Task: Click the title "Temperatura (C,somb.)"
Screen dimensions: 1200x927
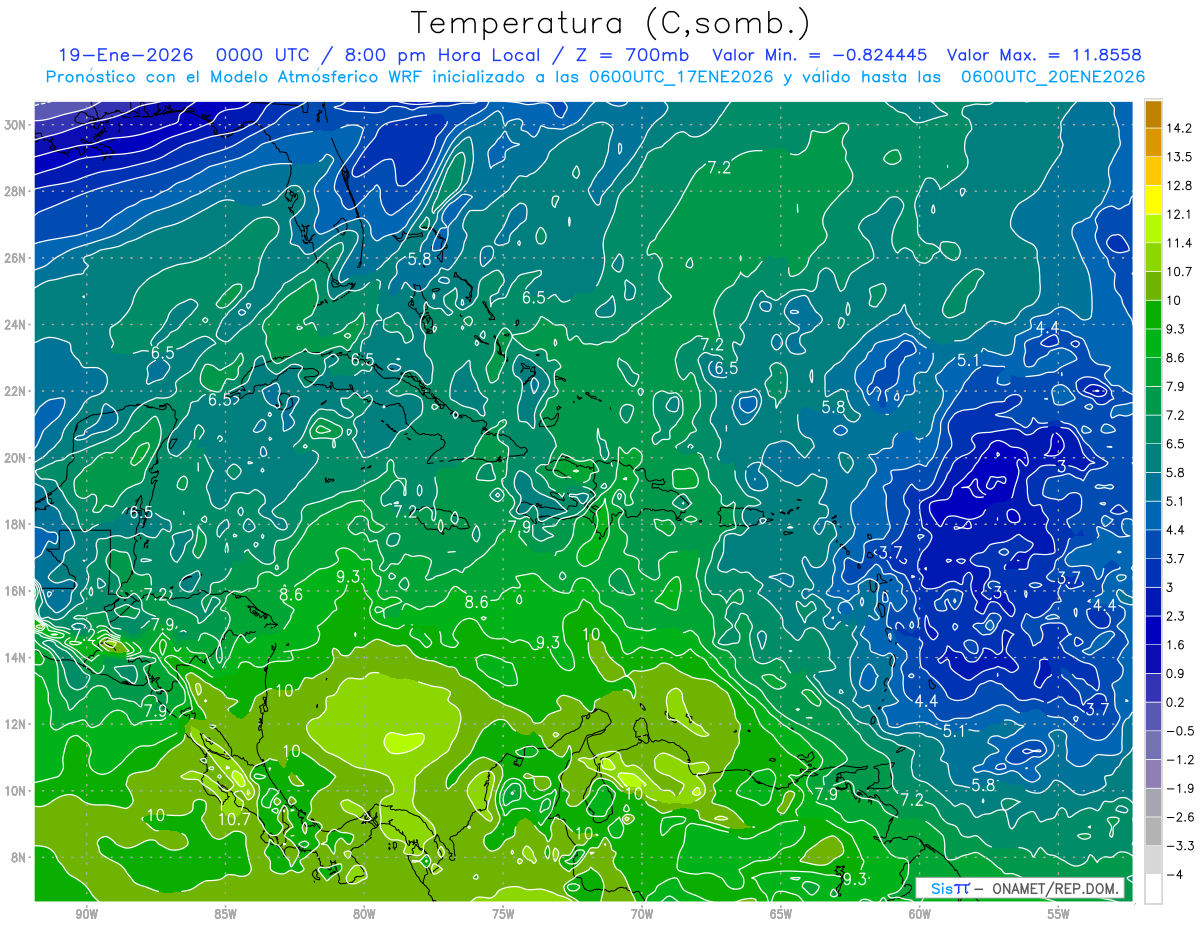Action: (611, 24)
